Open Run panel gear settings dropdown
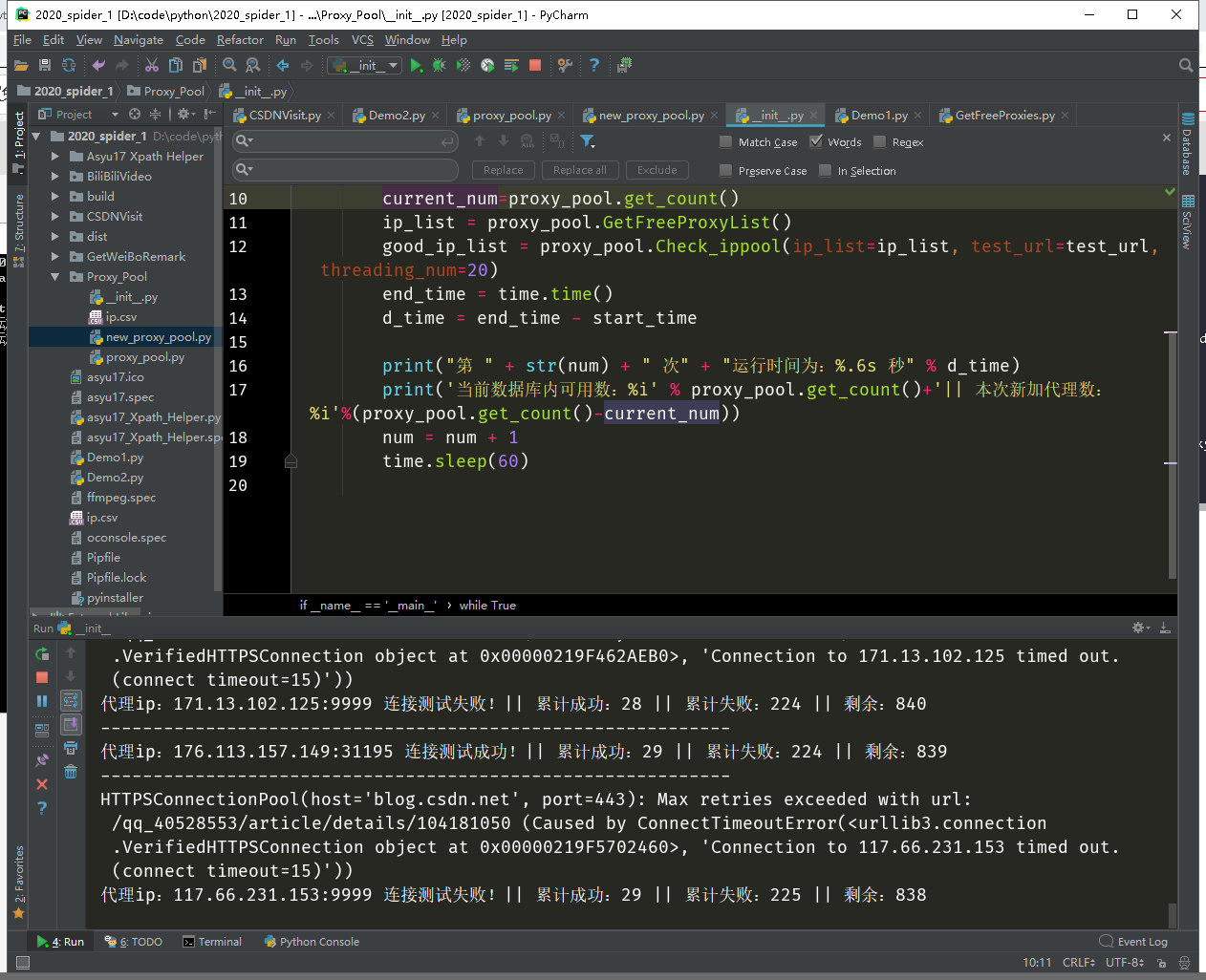The width and height of the screenshot is (1206, 980). pyautogui.click(x=1141, y=628)
